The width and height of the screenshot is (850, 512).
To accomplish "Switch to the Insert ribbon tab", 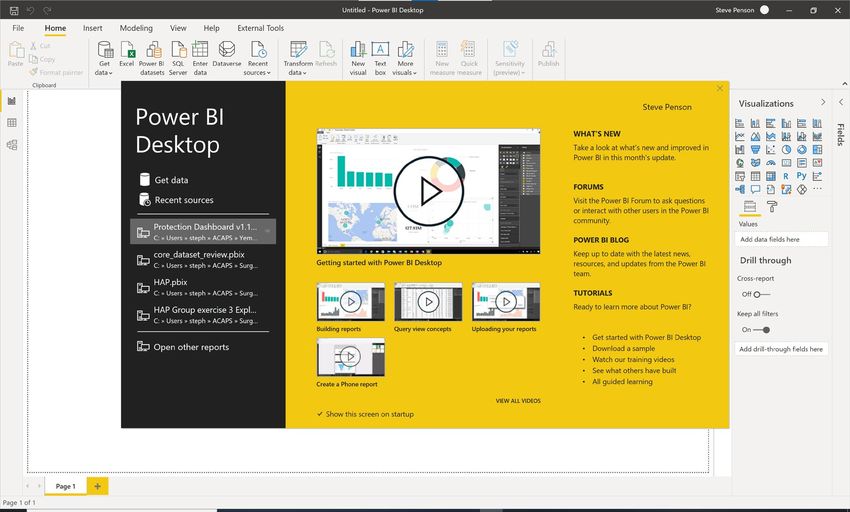I will pyautogui.click(x=93, y=28).
